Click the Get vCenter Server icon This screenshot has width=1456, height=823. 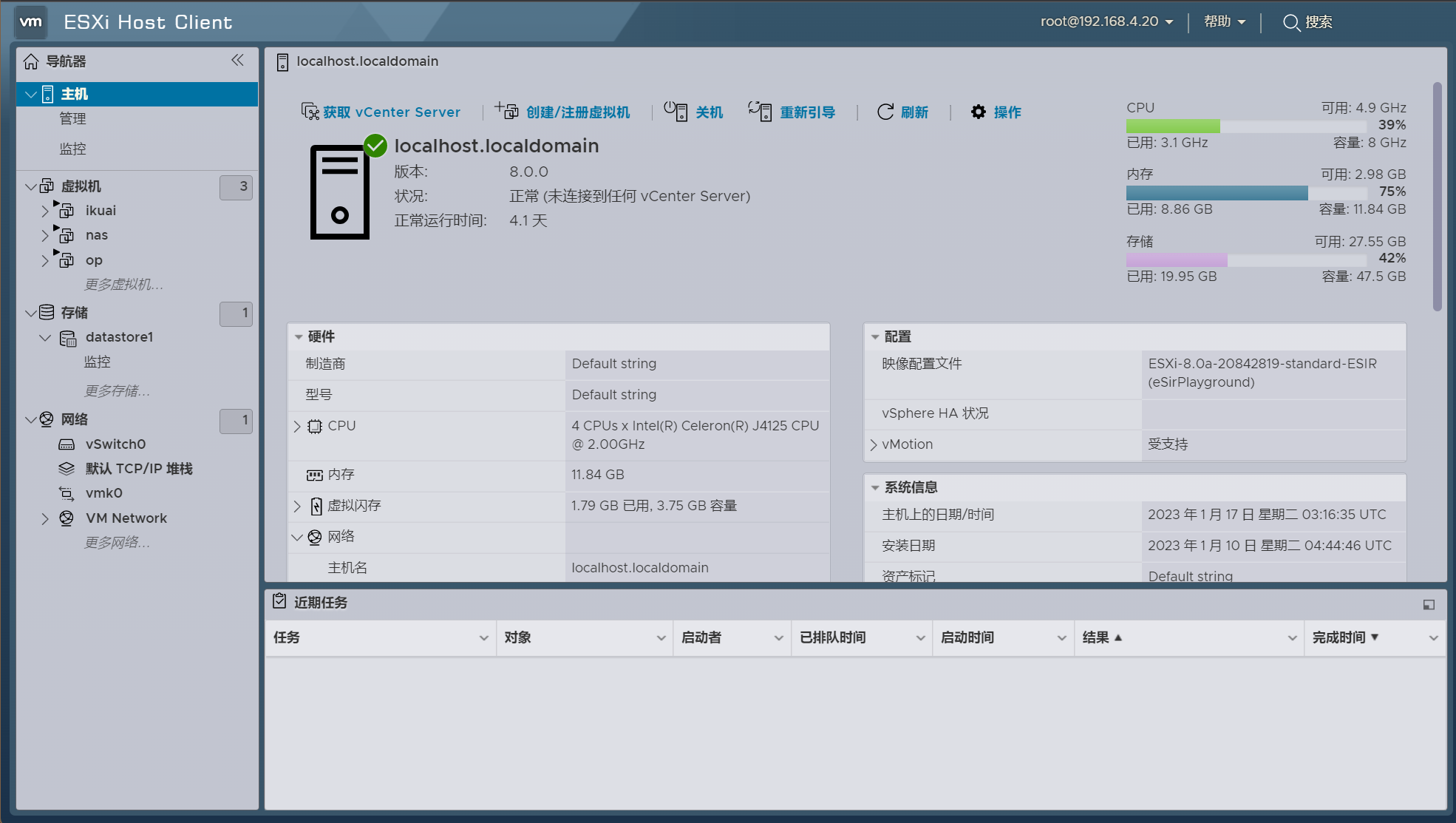(310, 111)
